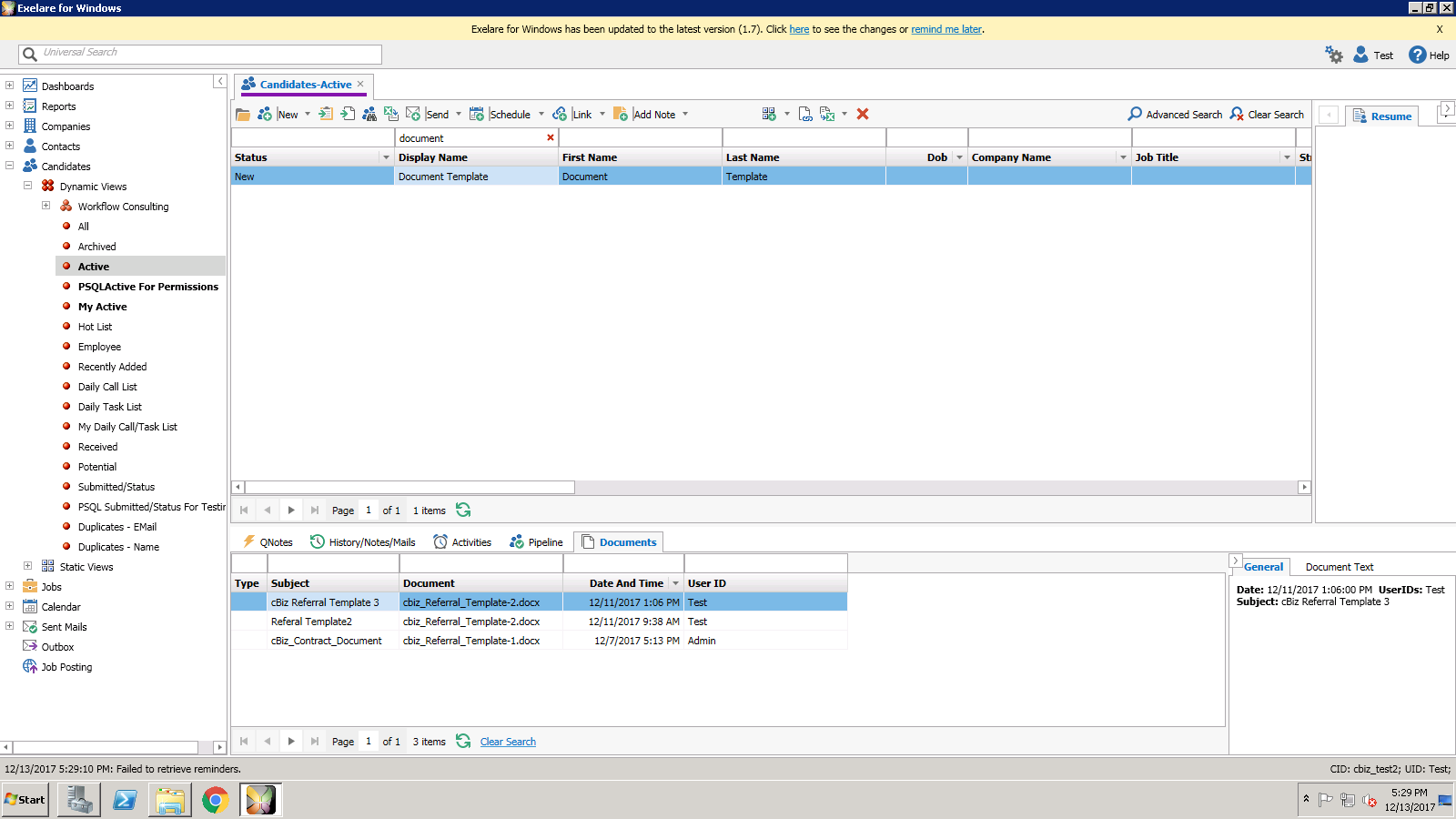Screen dimensions: 1456x819
Task: Switch to the Pipeline tab
Action: pyautogui.click(x=536, y=541)
